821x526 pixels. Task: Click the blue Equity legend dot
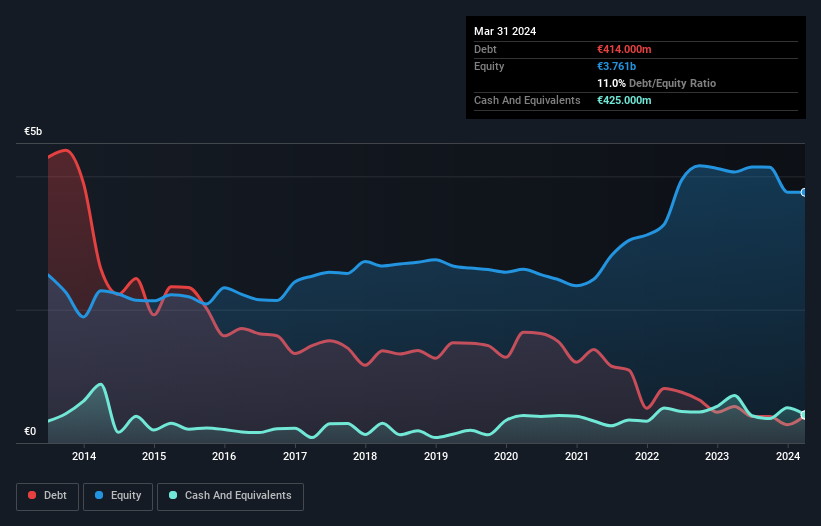(99, 495)
